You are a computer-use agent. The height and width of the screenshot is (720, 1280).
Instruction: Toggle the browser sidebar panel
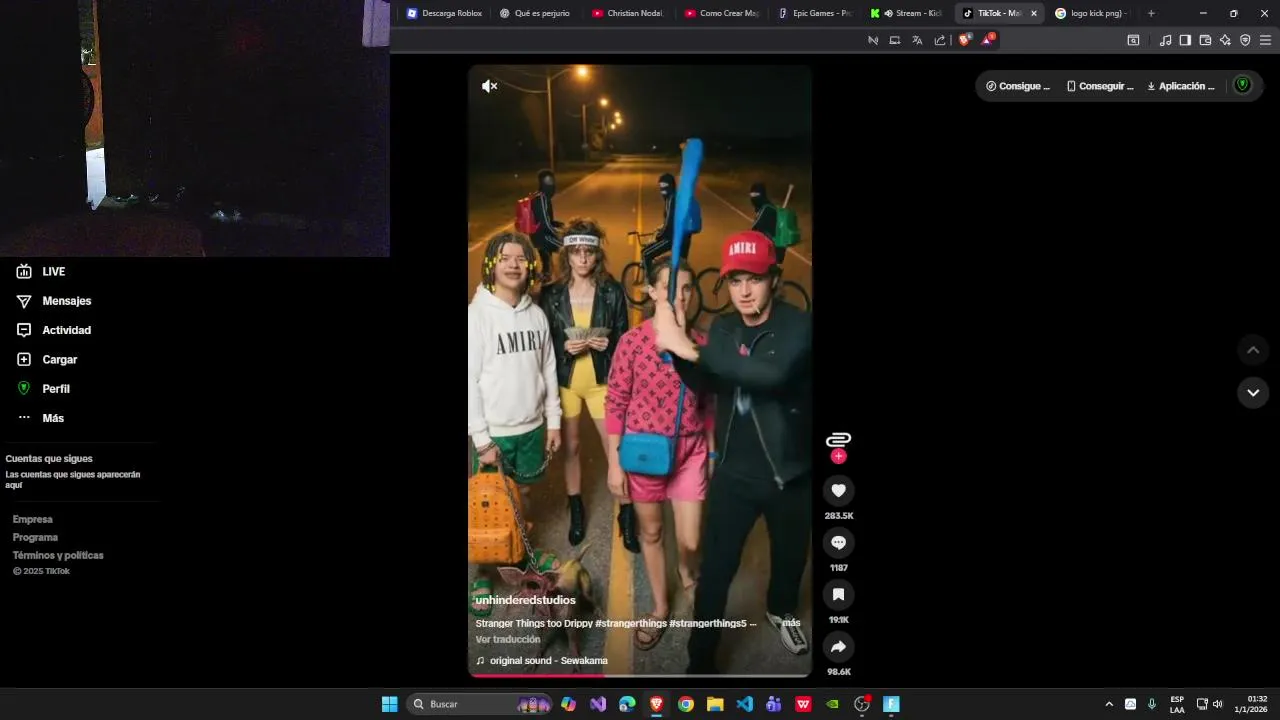click(x=1185, y=40)
